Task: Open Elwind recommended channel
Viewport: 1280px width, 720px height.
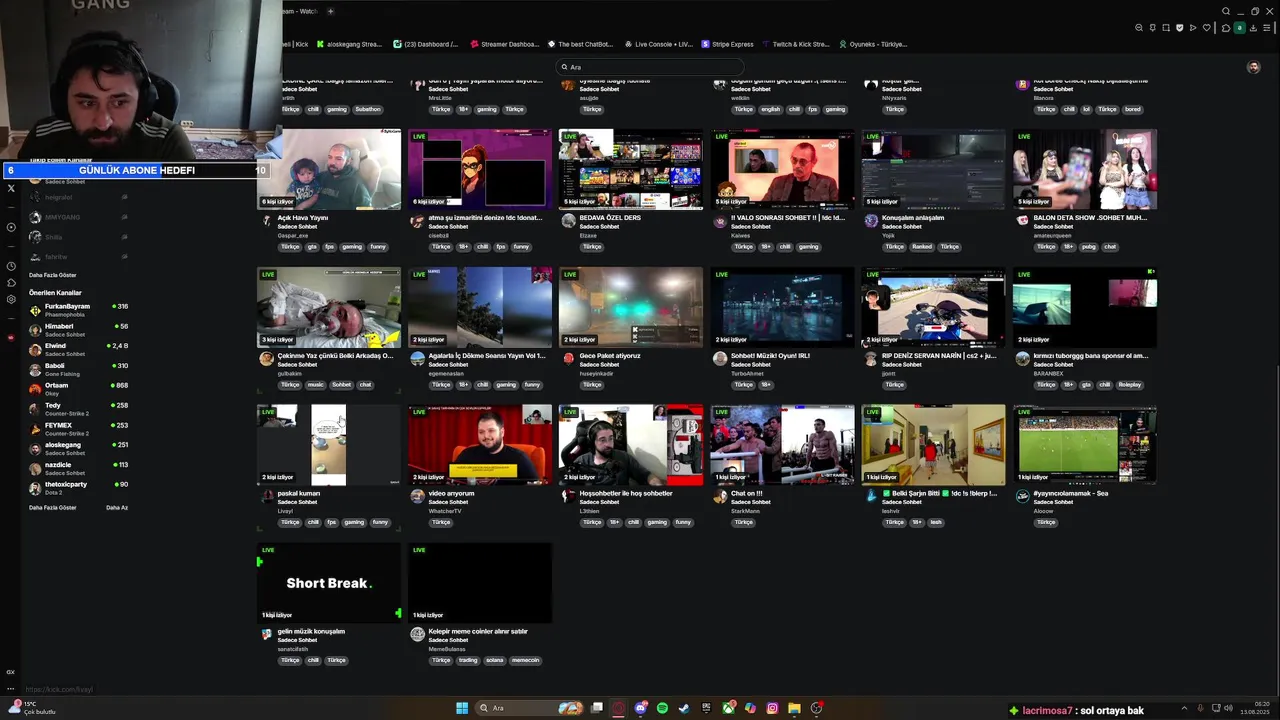Action: click(79, 349)
